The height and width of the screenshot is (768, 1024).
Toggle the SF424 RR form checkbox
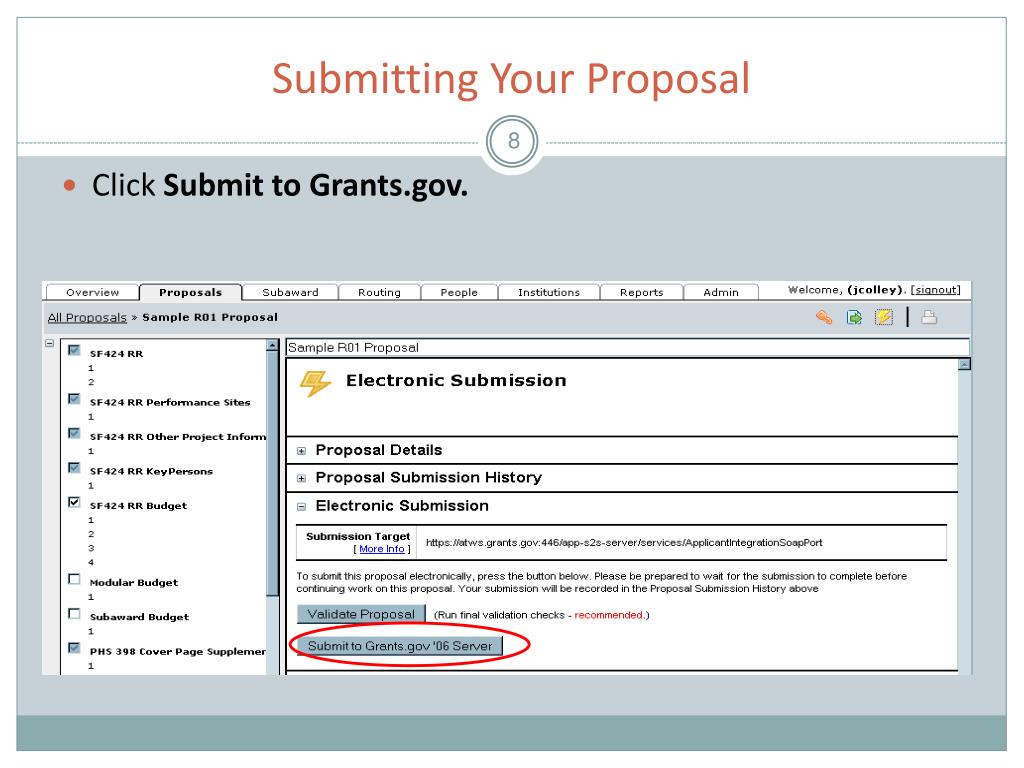pos(74,350)
